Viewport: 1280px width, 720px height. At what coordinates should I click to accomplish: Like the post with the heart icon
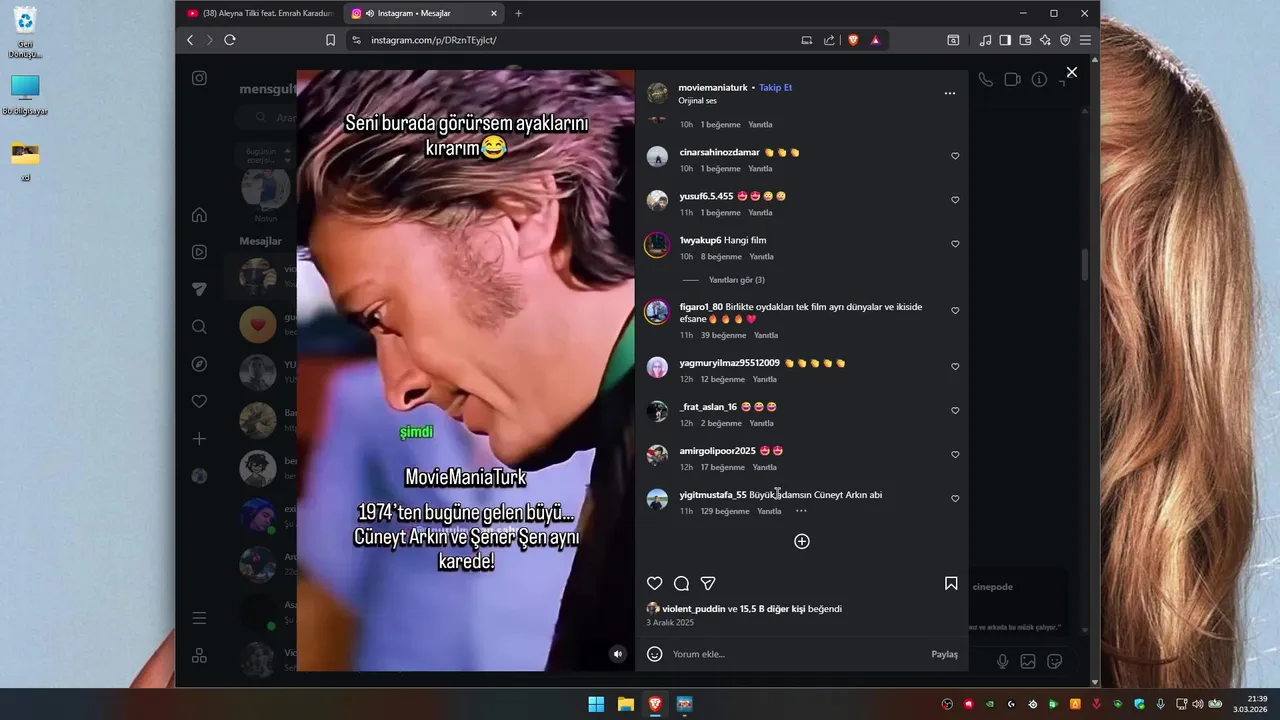click(x=655, y=583)
